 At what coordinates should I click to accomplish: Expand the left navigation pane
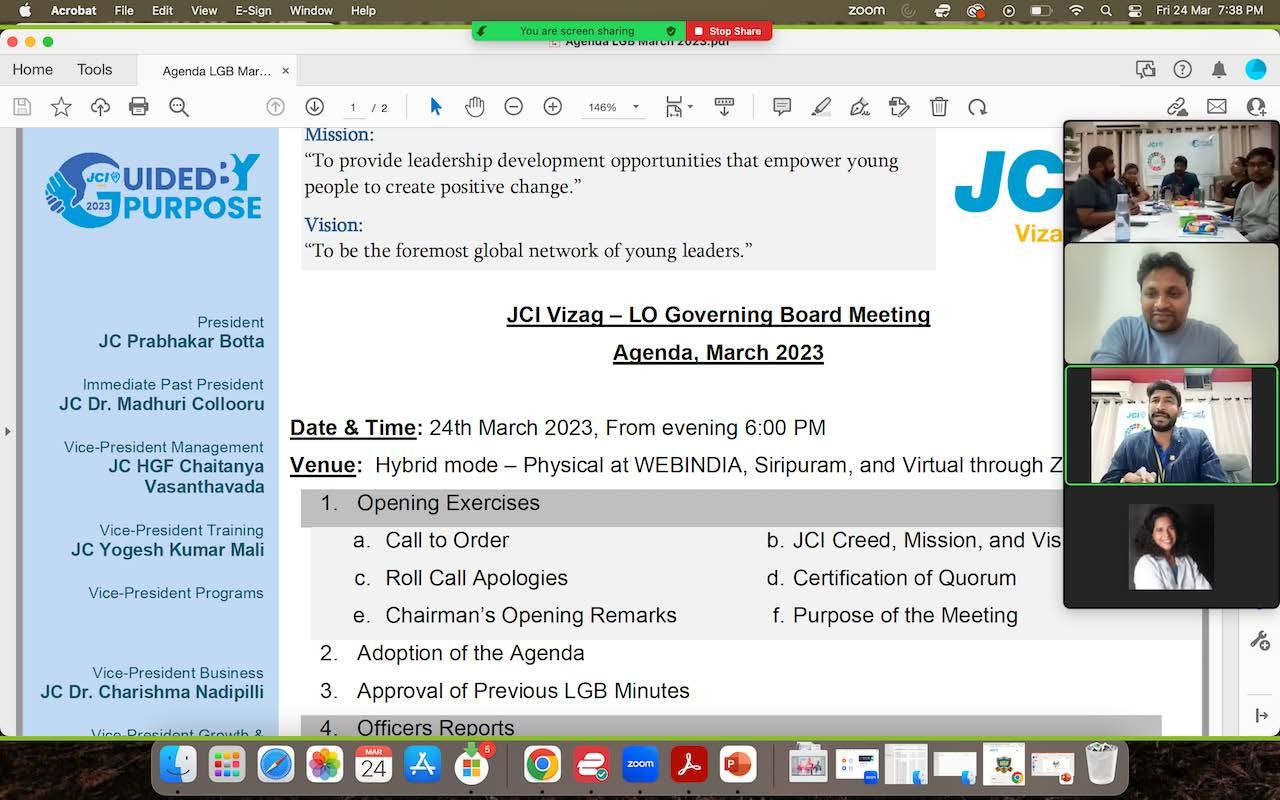8,432
